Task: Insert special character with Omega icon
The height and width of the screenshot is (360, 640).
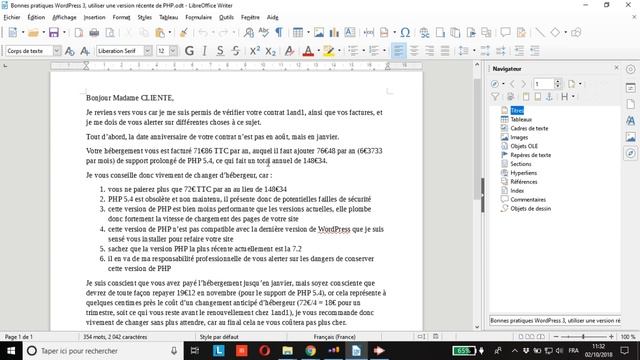Action: pyautogui.click(x=405, y=33)
